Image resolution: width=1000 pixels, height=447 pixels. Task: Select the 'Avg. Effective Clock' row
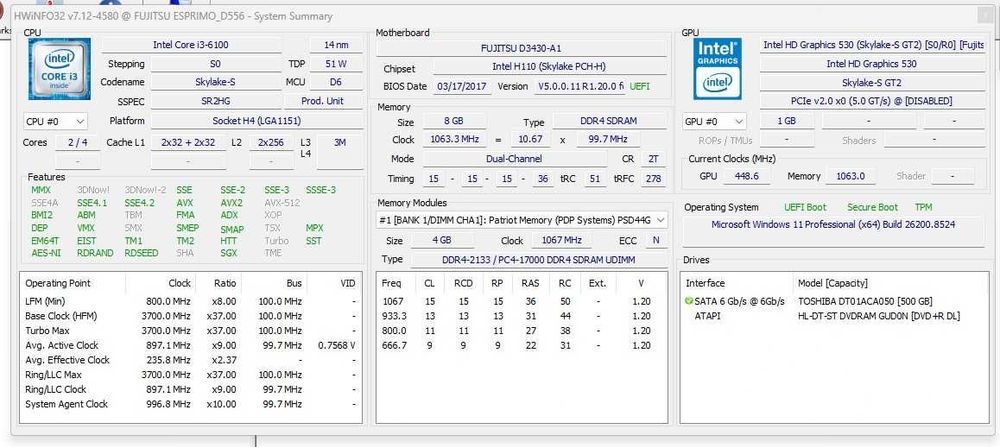click(x=191, y=360)
